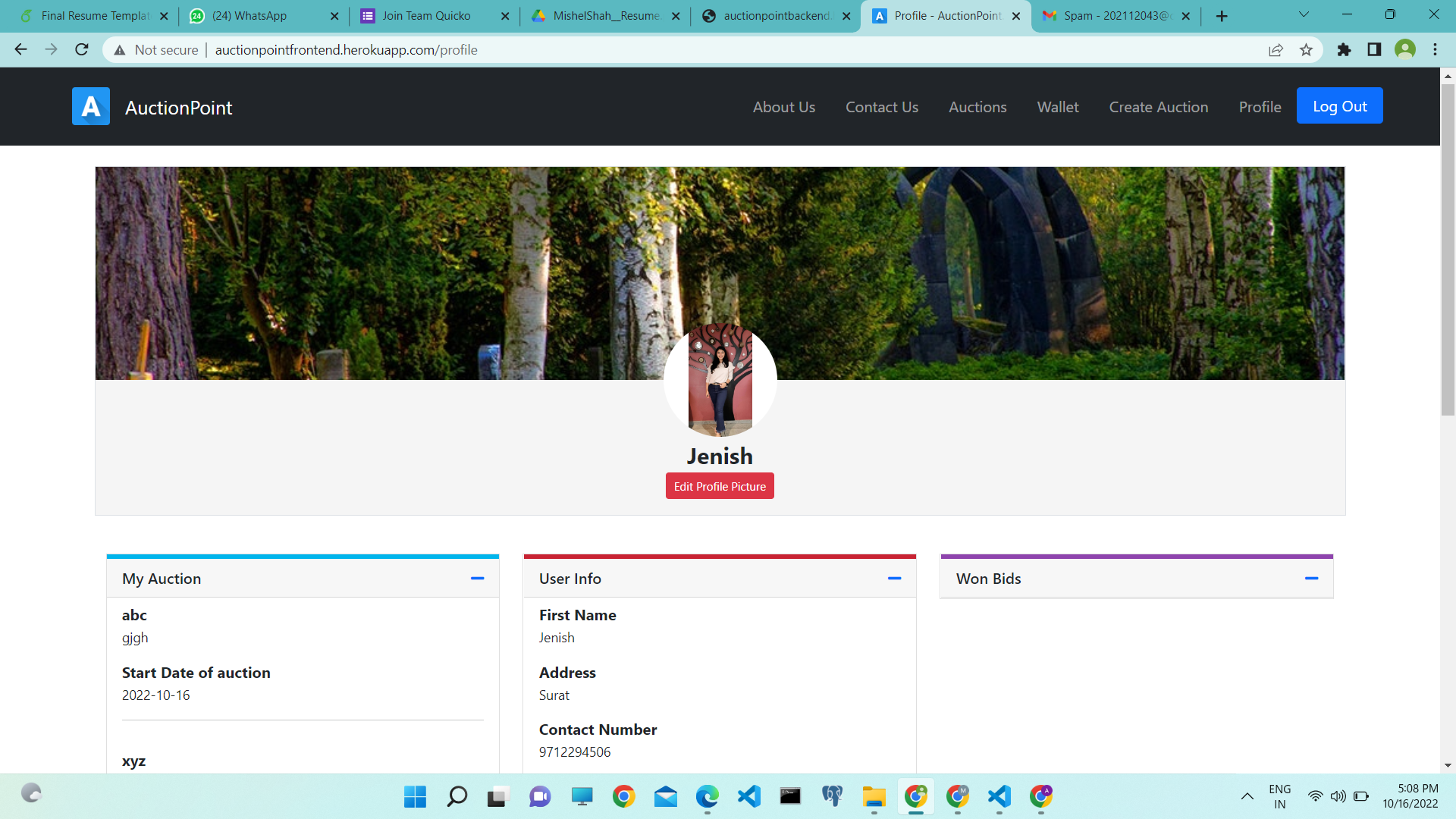Open the Wallet navigation item
The width and height of the screenshot is (1456, 819).
(1057, 107)
